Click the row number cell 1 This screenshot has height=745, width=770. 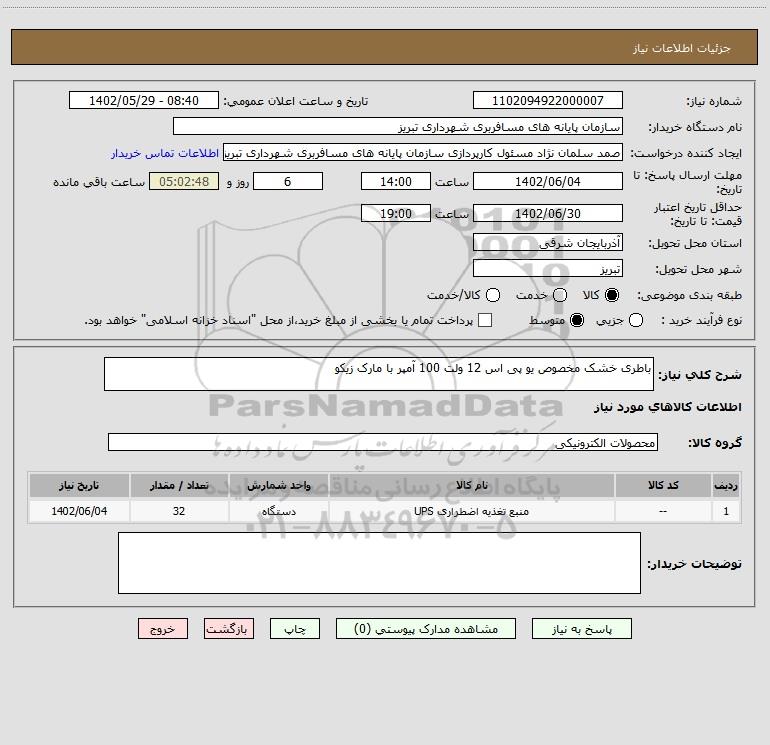pyautogui.click(x=726, y=511)
